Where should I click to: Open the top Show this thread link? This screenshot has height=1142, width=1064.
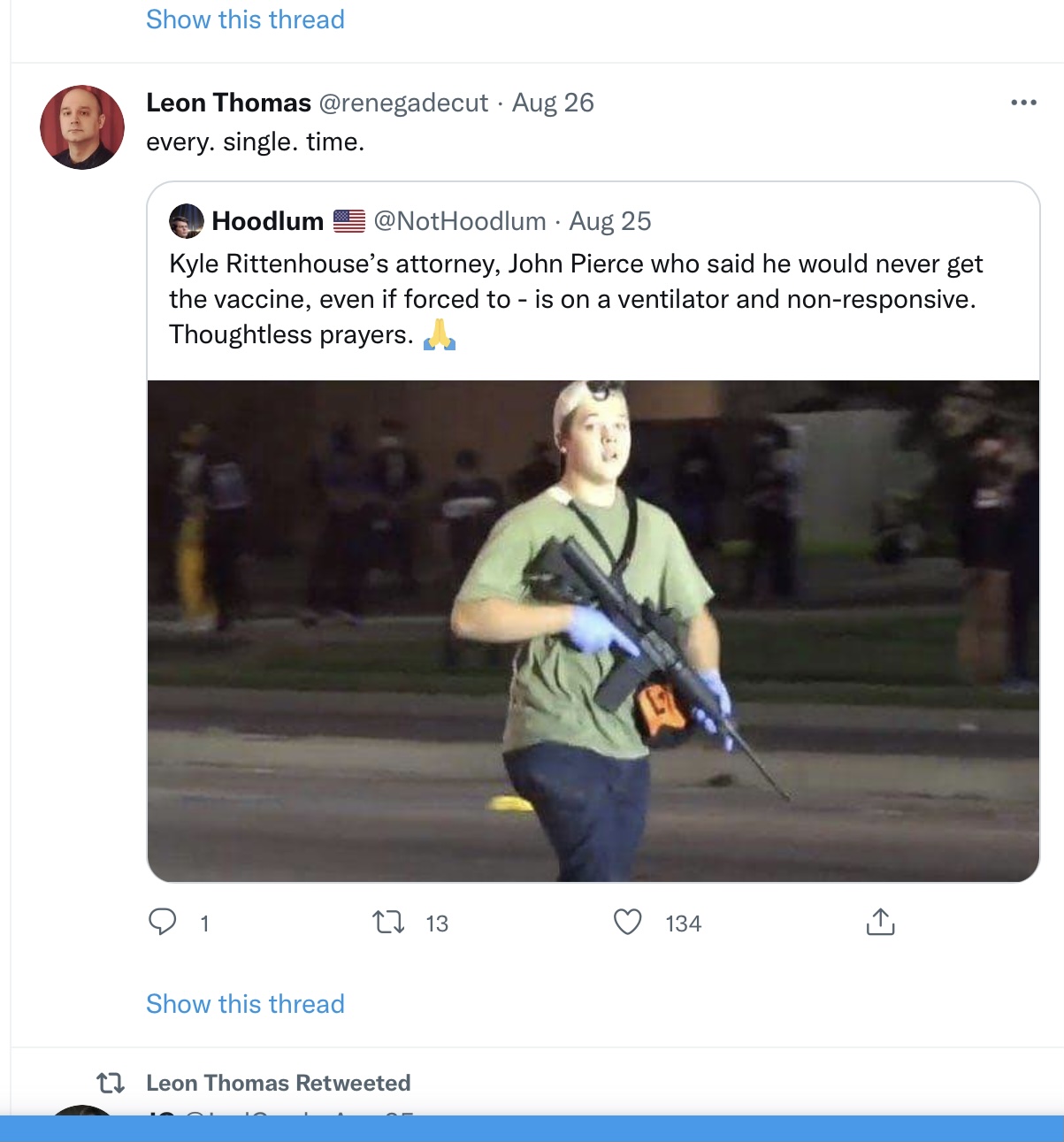point(245,19)
